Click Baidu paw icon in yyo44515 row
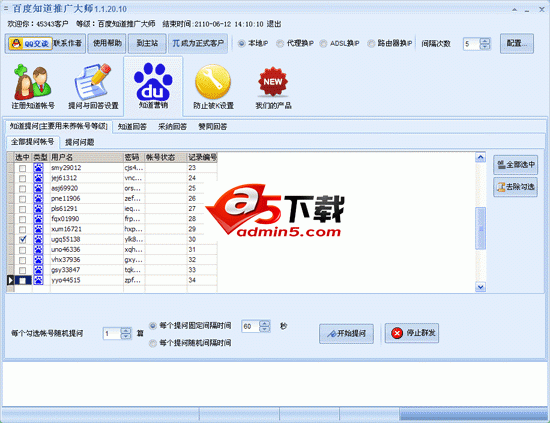This screenshot has height=423, width=550. (38, 280)
